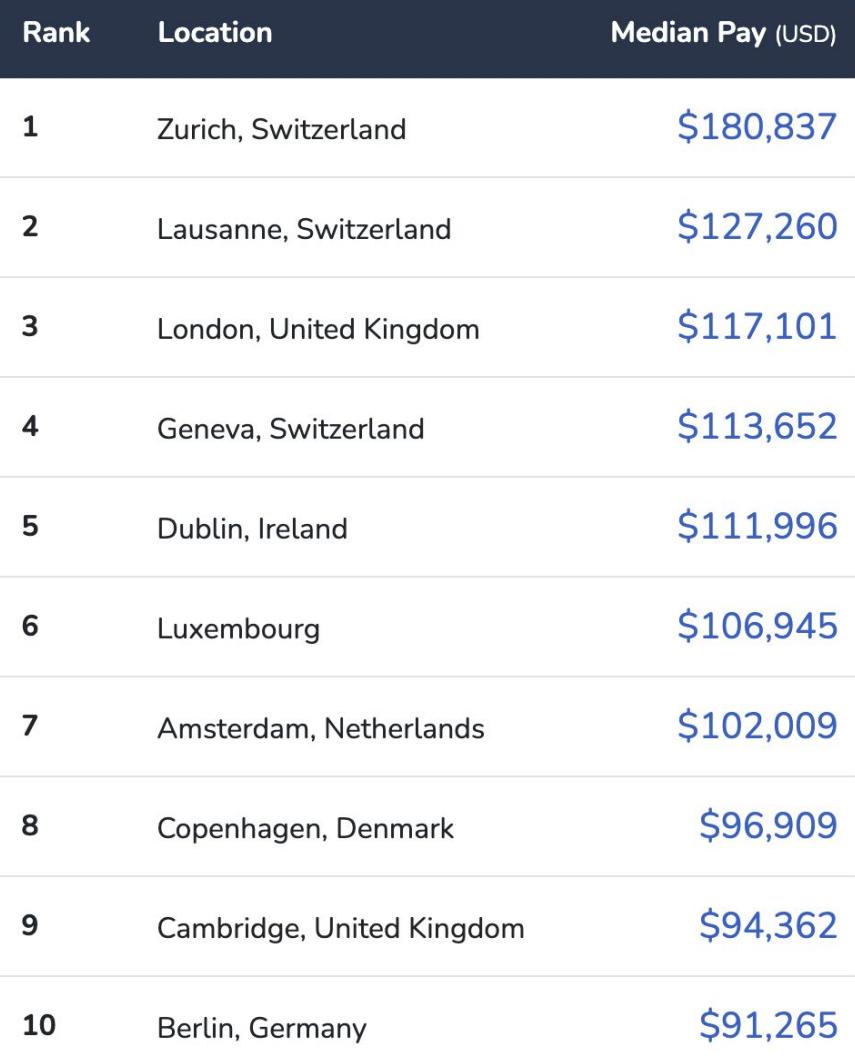The width and height of the screenshot is (855, 1063).
Task: Click the $106,945 pay value
Action: 757,626
